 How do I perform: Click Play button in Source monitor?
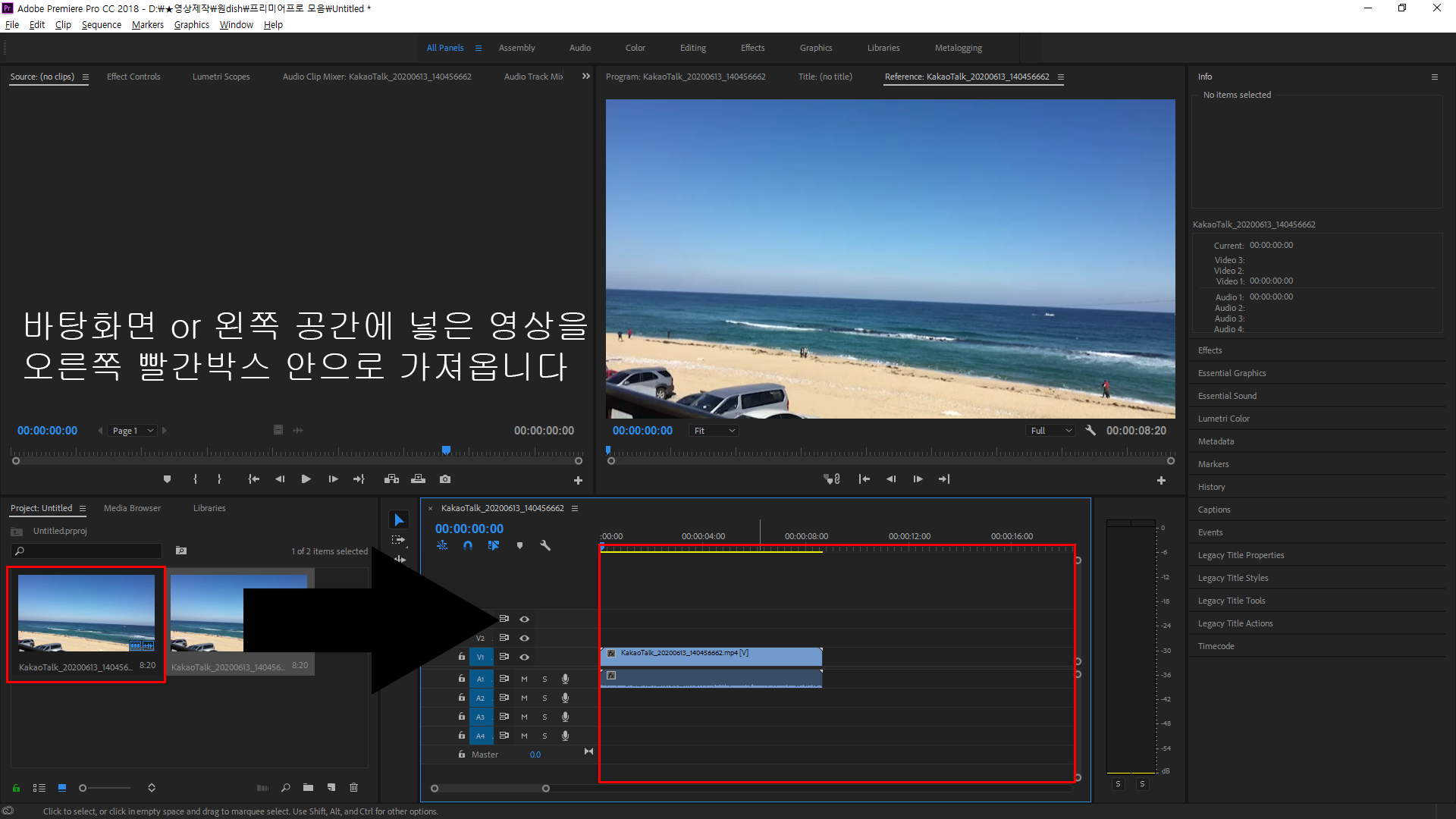point(306,479)
